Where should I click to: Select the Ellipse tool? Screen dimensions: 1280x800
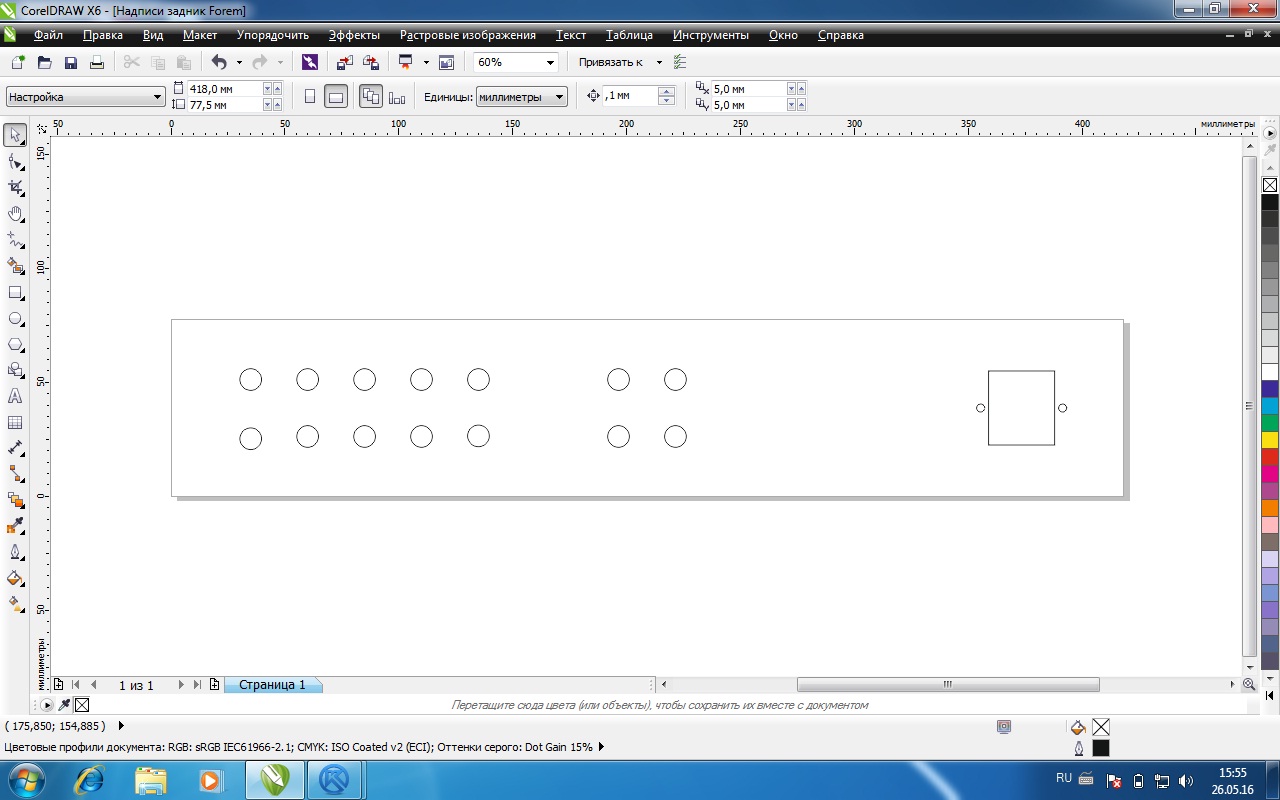point(15,319)
